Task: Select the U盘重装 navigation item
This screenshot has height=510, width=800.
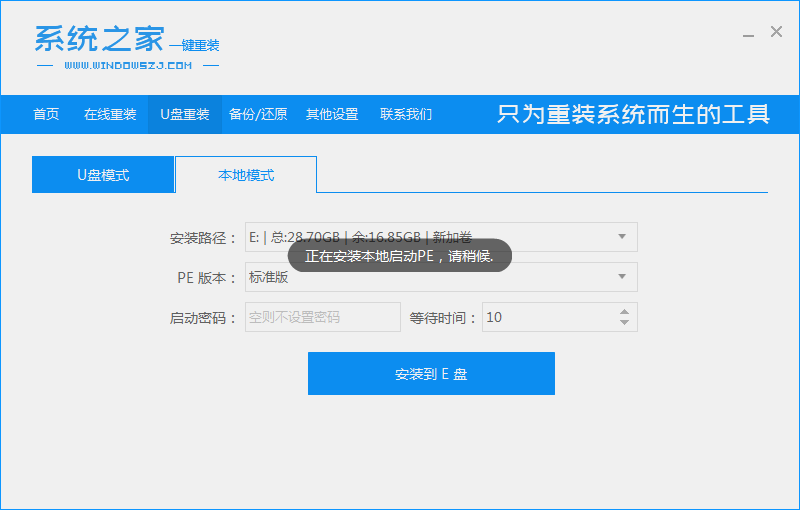Action: tap(184, 114)
